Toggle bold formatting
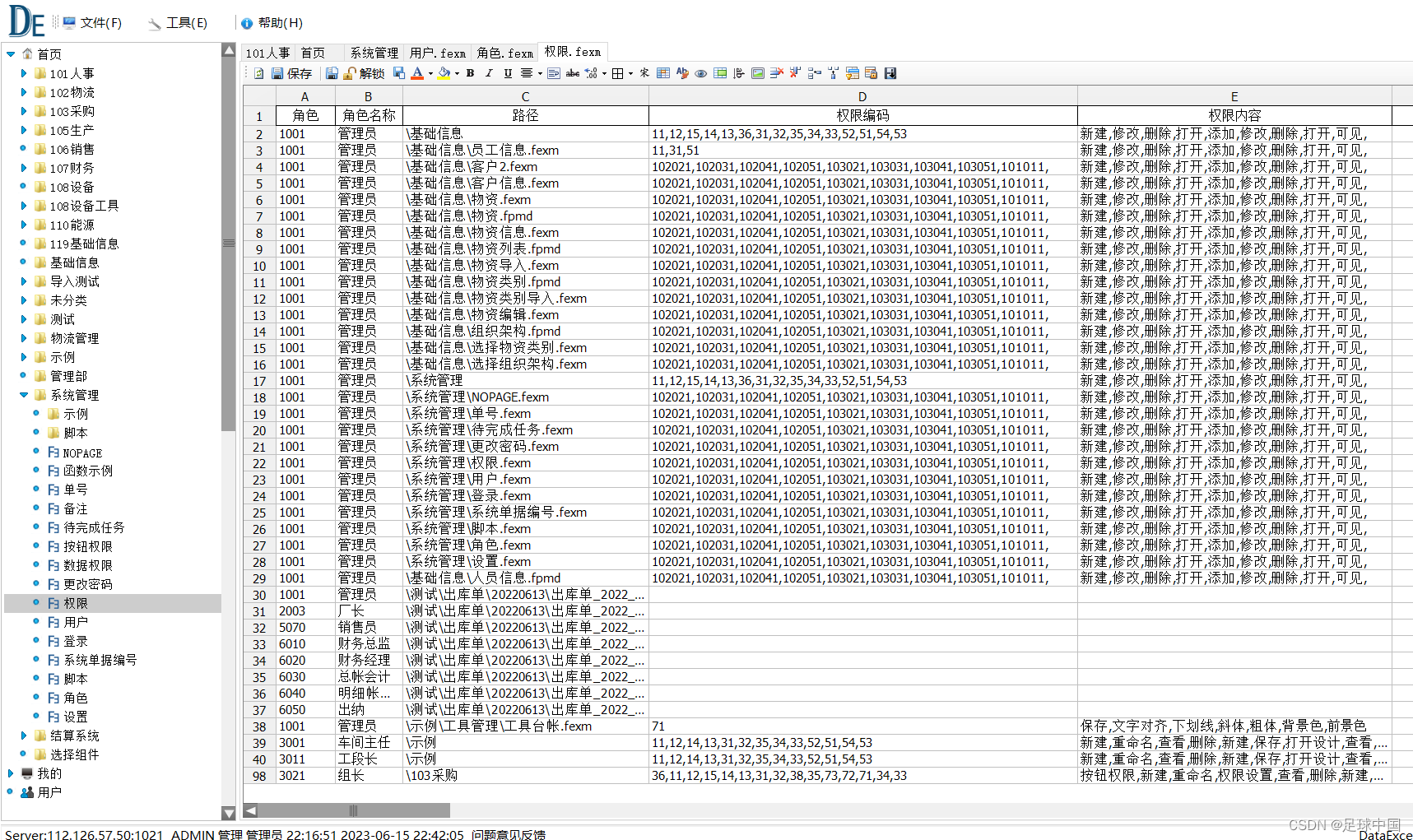 470,73
